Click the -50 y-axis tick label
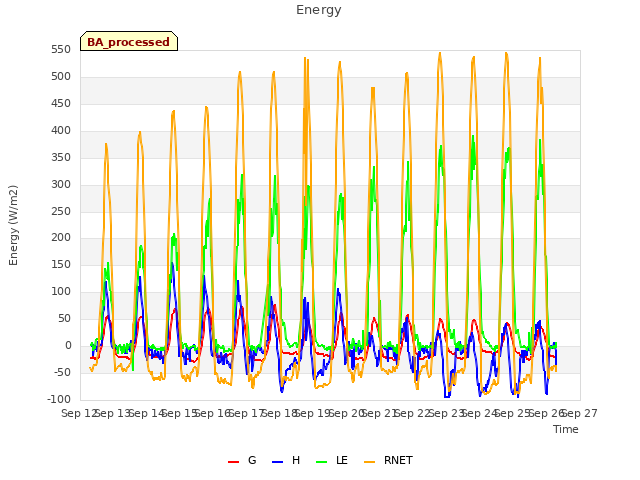The image size is (640, 480). (62, 372)
